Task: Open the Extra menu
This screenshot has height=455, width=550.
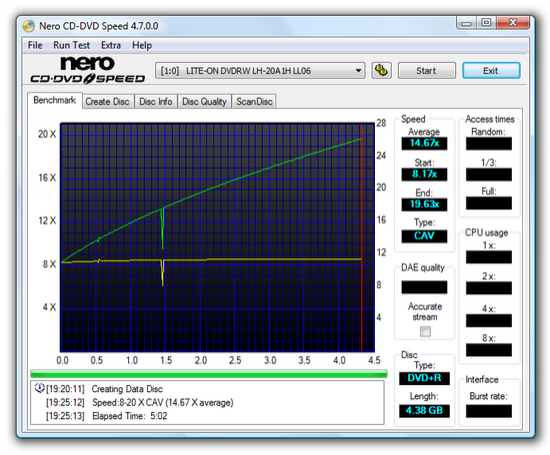Action: pos(111,45)
